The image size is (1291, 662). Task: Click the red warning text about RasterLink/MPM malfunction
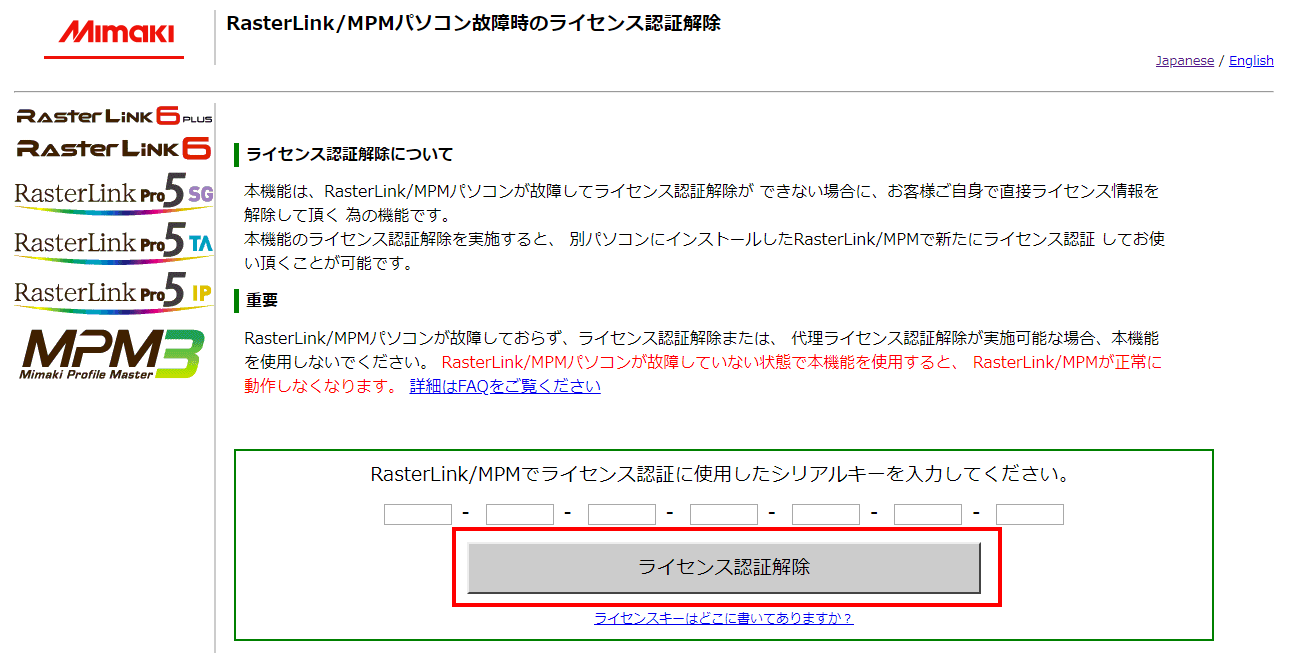703,374
